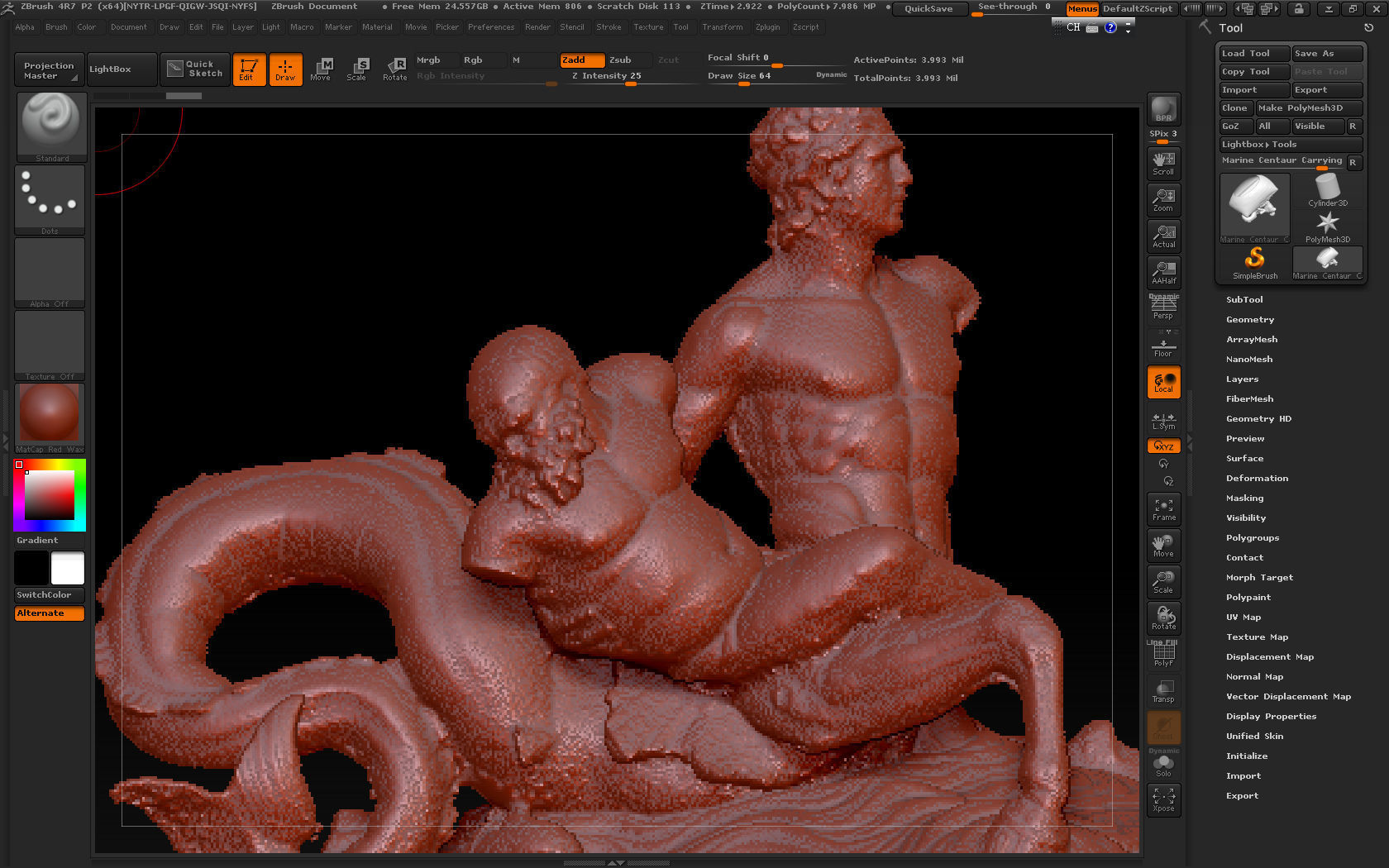Select the black secondary color swatch
The height and width of the screenshot is (868, 1389).
point(31,569)
